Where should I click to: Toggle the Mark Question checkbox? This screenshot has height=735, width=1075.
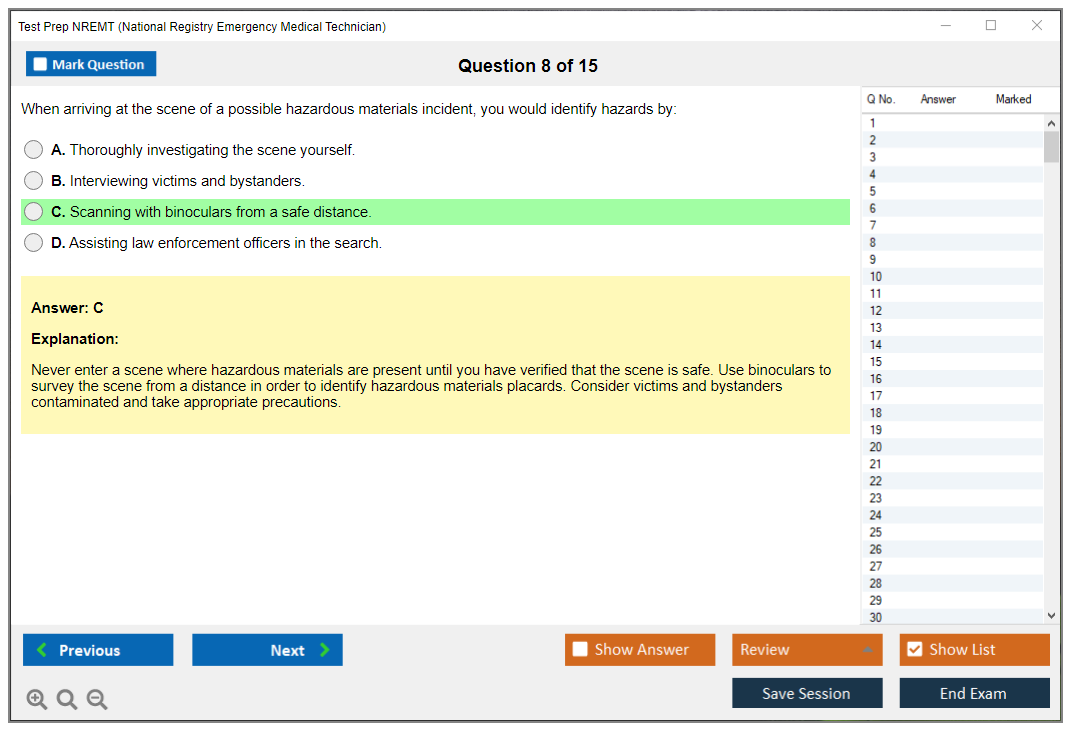pos(41,64)
